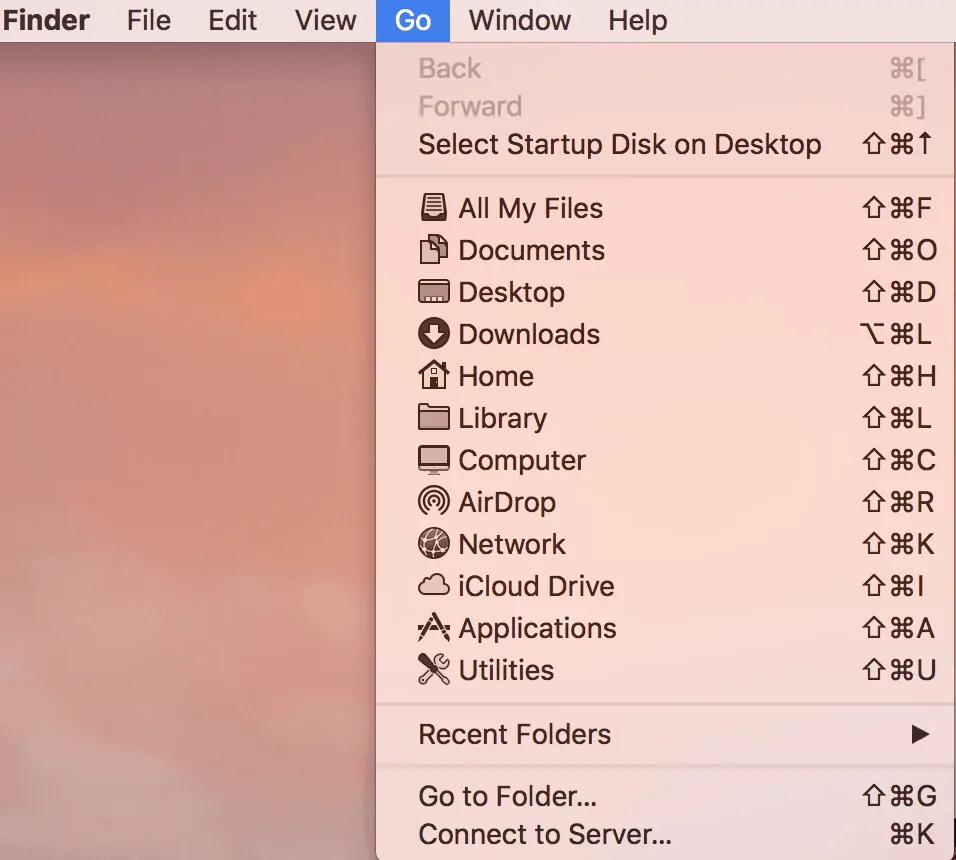Open the Finder application menu
The height and width of the screenshot is (860, 956).
click(46, 20)
